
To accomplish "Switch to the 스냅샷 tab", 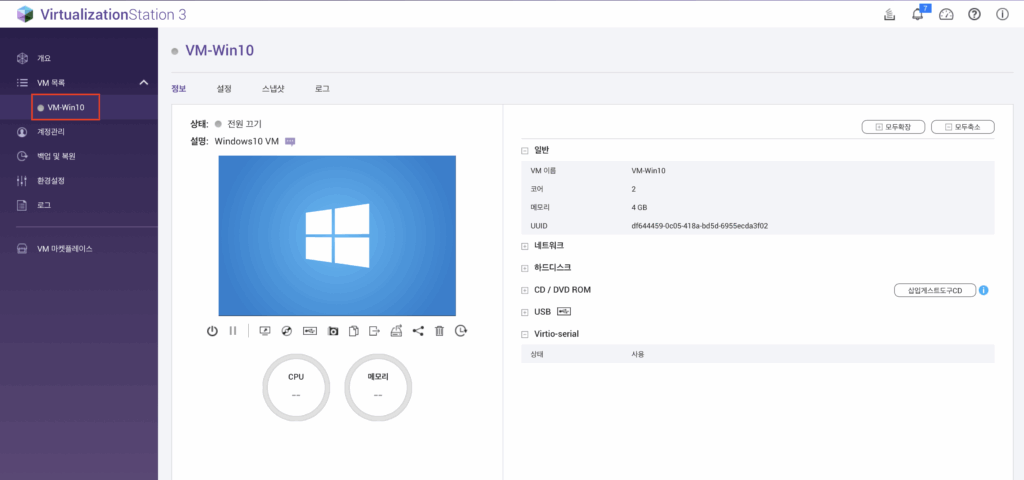I will click(x=273, y=89).
